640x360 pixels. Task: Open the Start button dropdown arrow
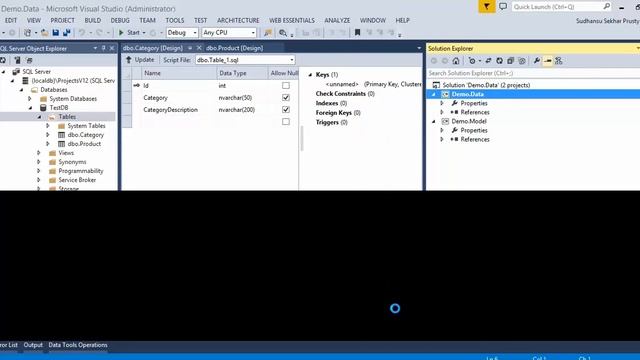(x=144, y=33)
